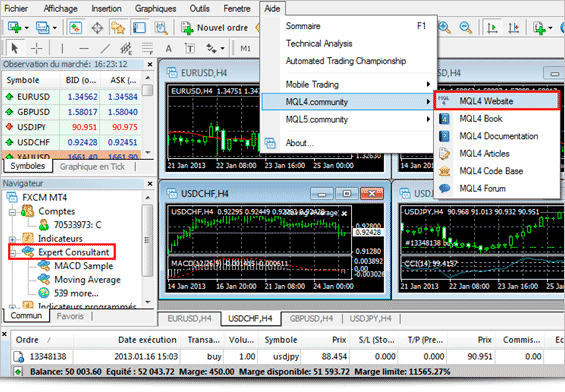Expand the Indicateurs tree node
The height and width of the screenshot is (392, 565).
point(13,239)
